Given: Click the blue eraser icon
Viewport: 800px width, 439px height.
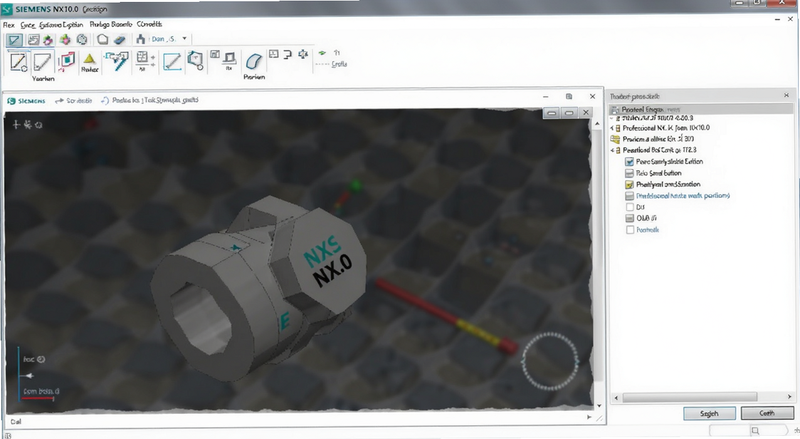Looking at the screenshot, I should coord(119,39).
